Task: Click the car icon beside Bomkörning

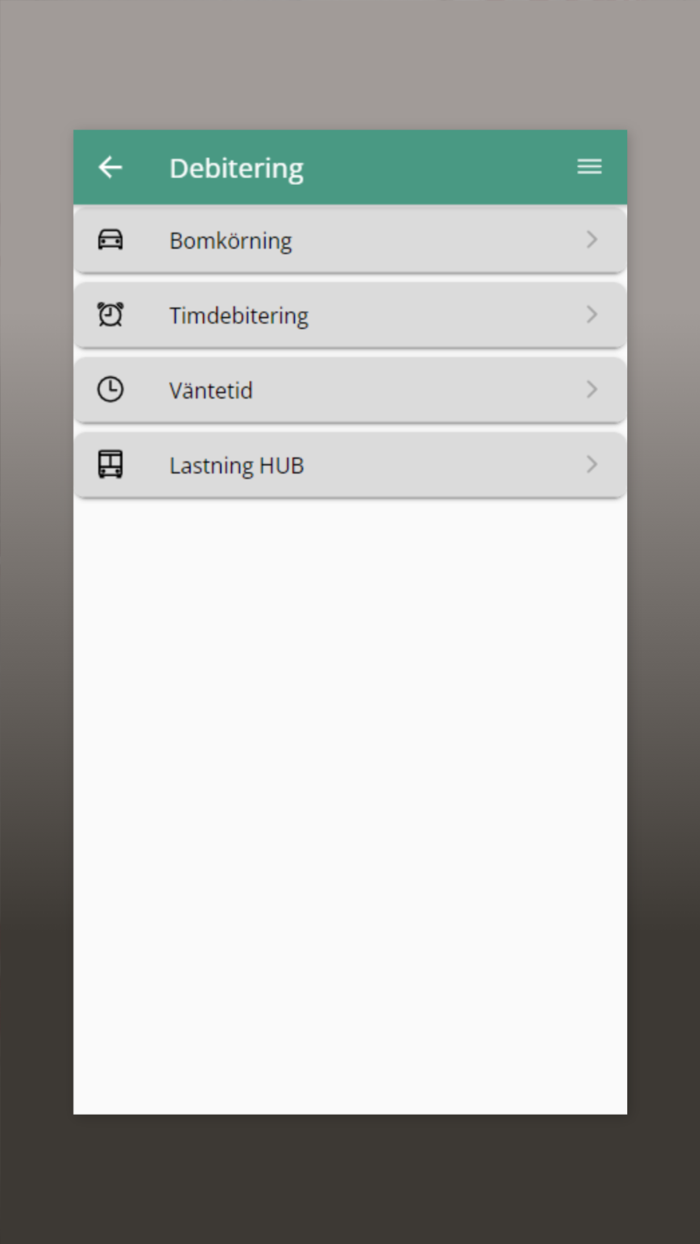Action: point(110,240)
